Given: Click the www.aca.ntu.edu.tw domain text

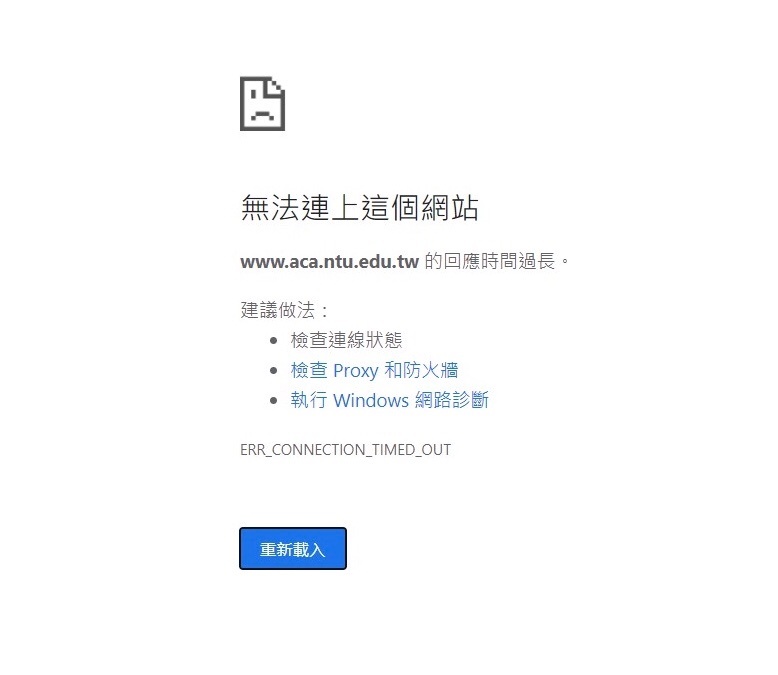Looking at the screenshot, I should click(x=329, y=261).
